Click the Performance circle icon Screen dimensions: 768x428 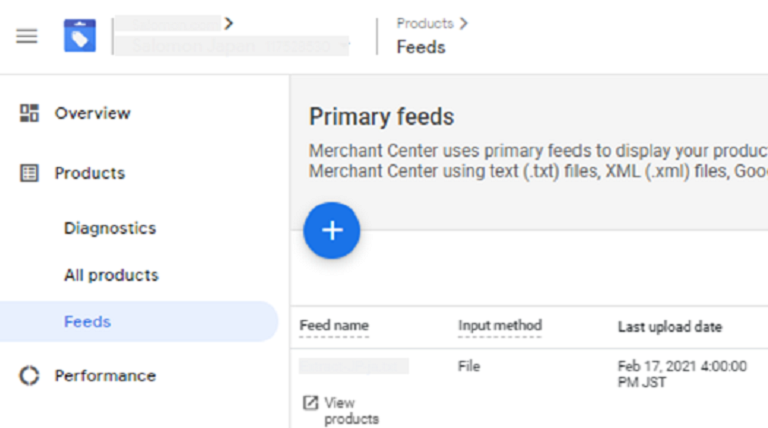[x=30, y=376]
